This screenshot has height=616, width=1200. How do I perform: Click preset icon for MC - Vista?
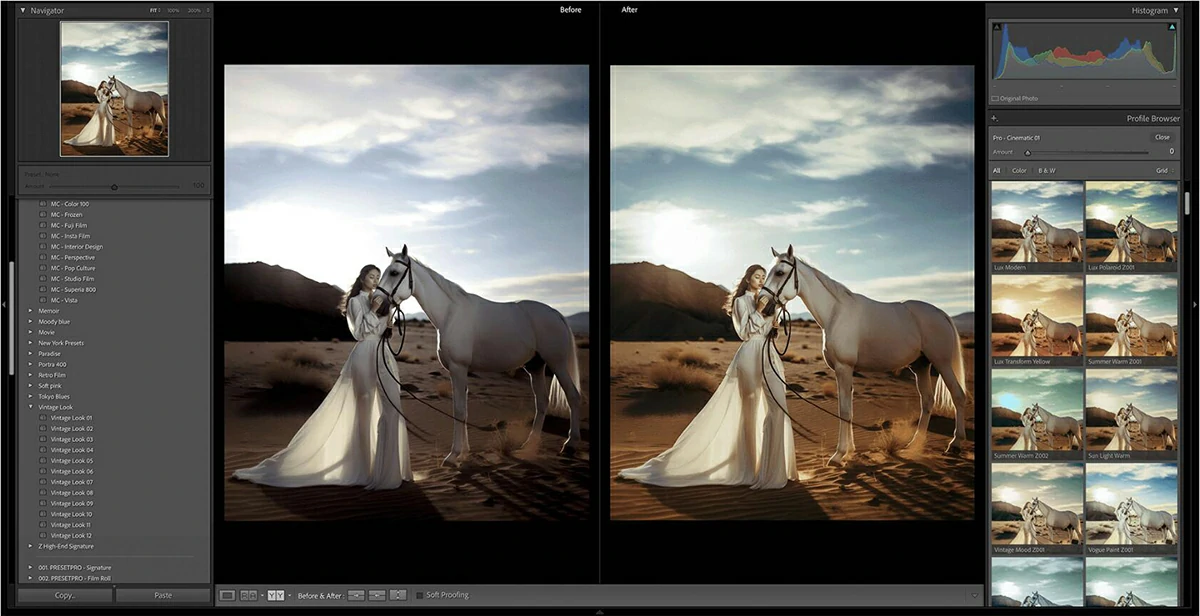point(43,300)
